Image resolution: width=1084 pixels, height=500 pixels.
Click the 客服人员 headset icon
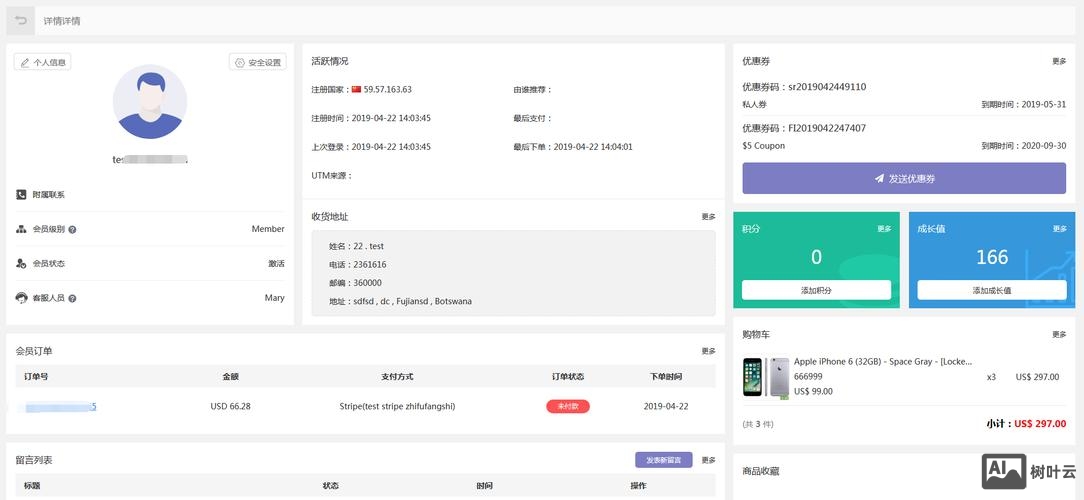tap(21, 298)
